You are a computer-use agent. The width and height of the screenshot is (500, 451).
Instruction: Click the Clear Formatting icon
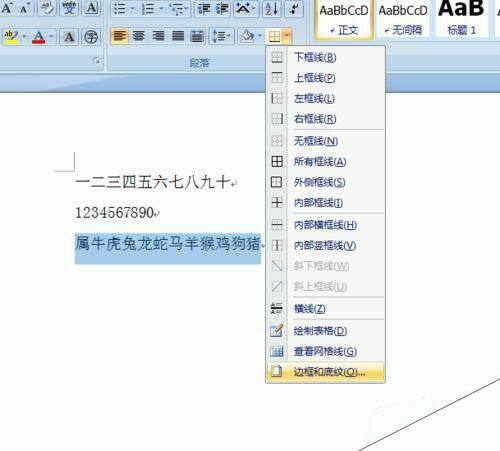click(x=47, y=8)
